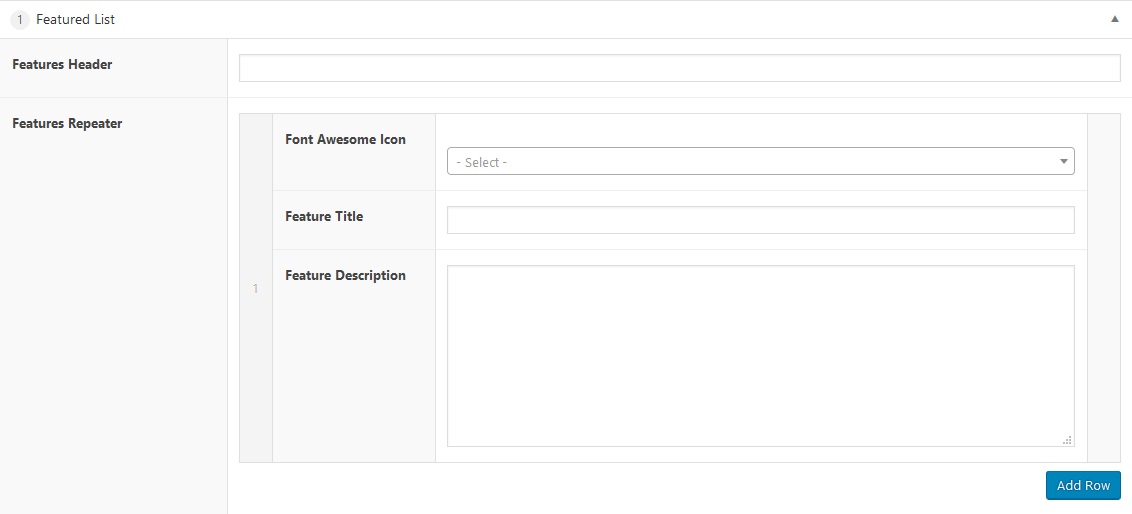1132x514 pixels.
Task: Click the Features Repeater label
Action: [x=67, y=124]
